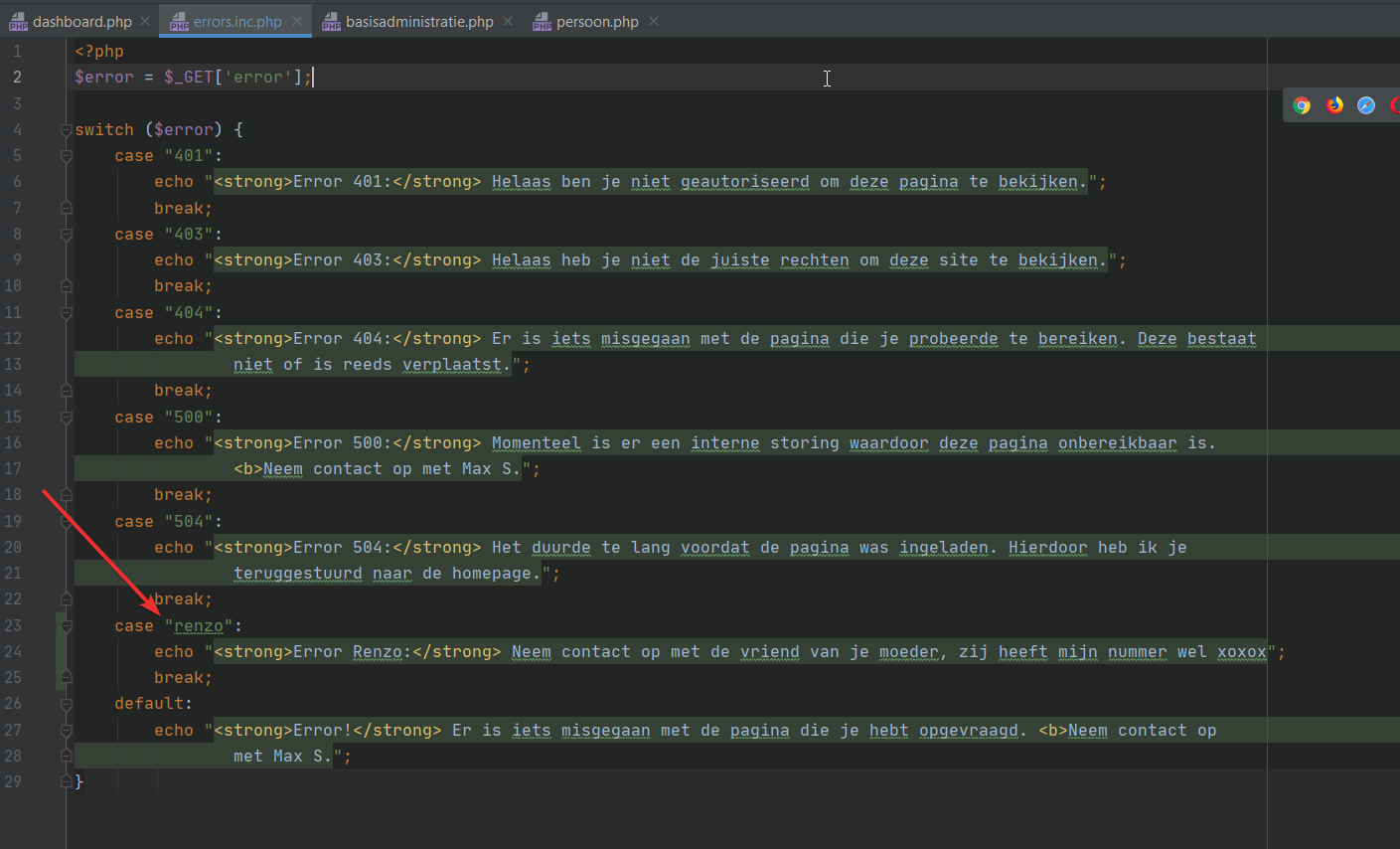Close the basisadministratie.php tab

[508, 21]
